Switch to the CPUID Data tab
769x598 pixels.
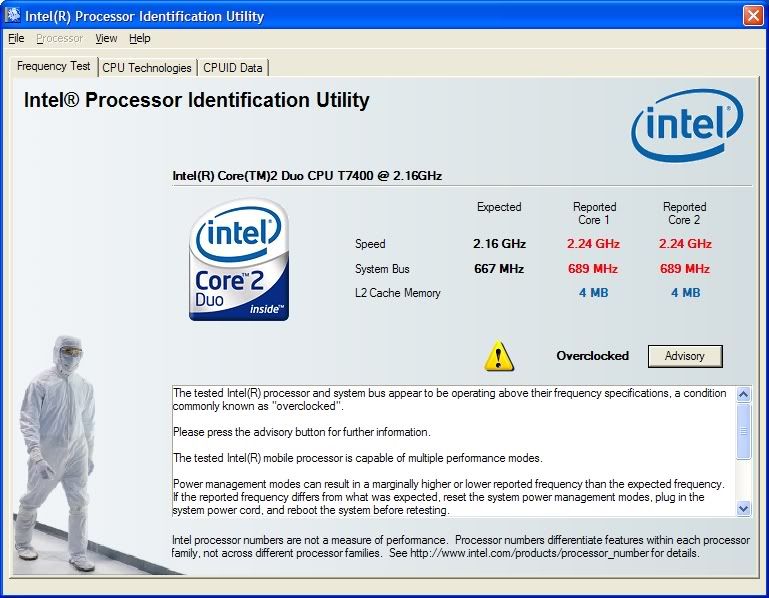(232, 68)
